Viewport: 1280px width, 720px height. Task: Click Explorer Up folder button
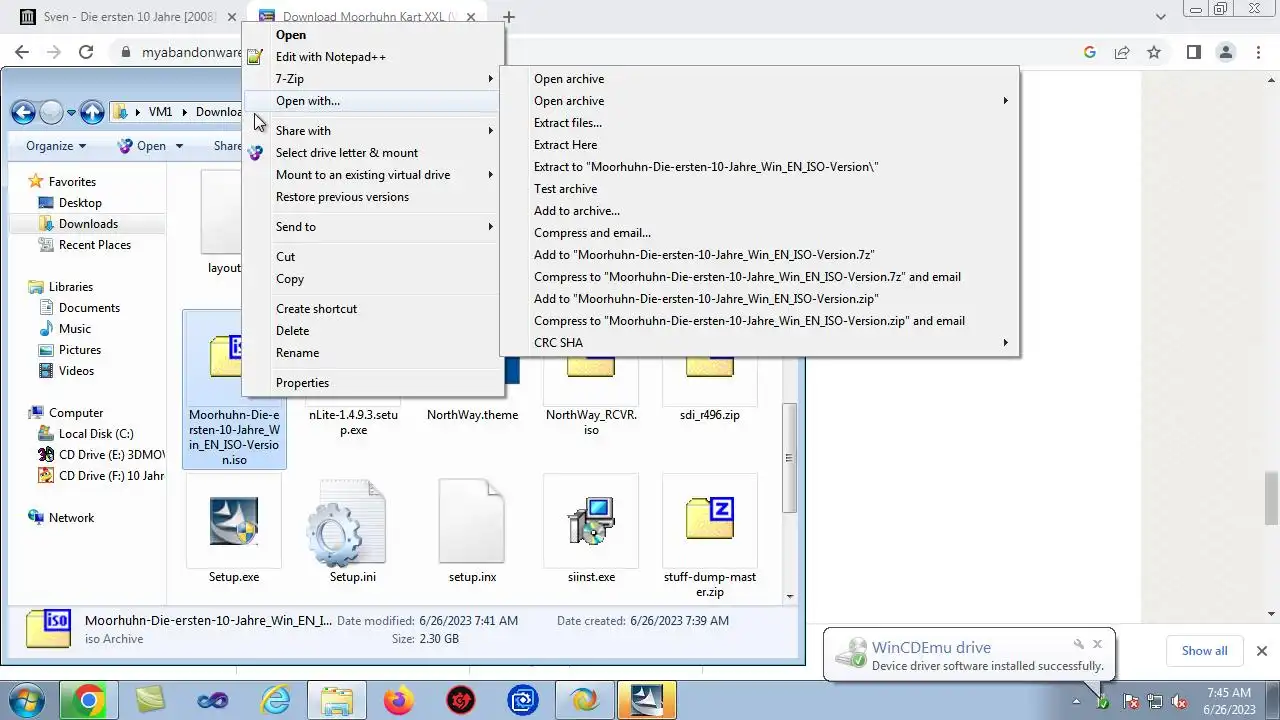pyautogui.click(x=92, y=112)
